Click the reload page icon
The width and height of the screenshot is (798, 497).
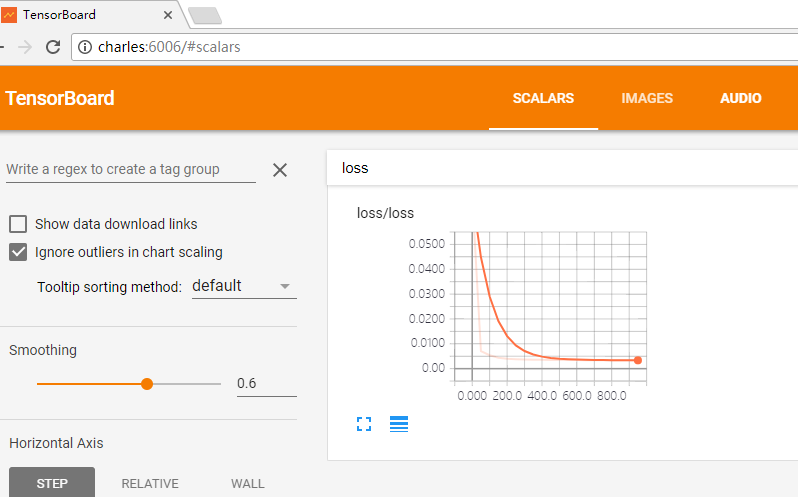click(x=53, y=47)
